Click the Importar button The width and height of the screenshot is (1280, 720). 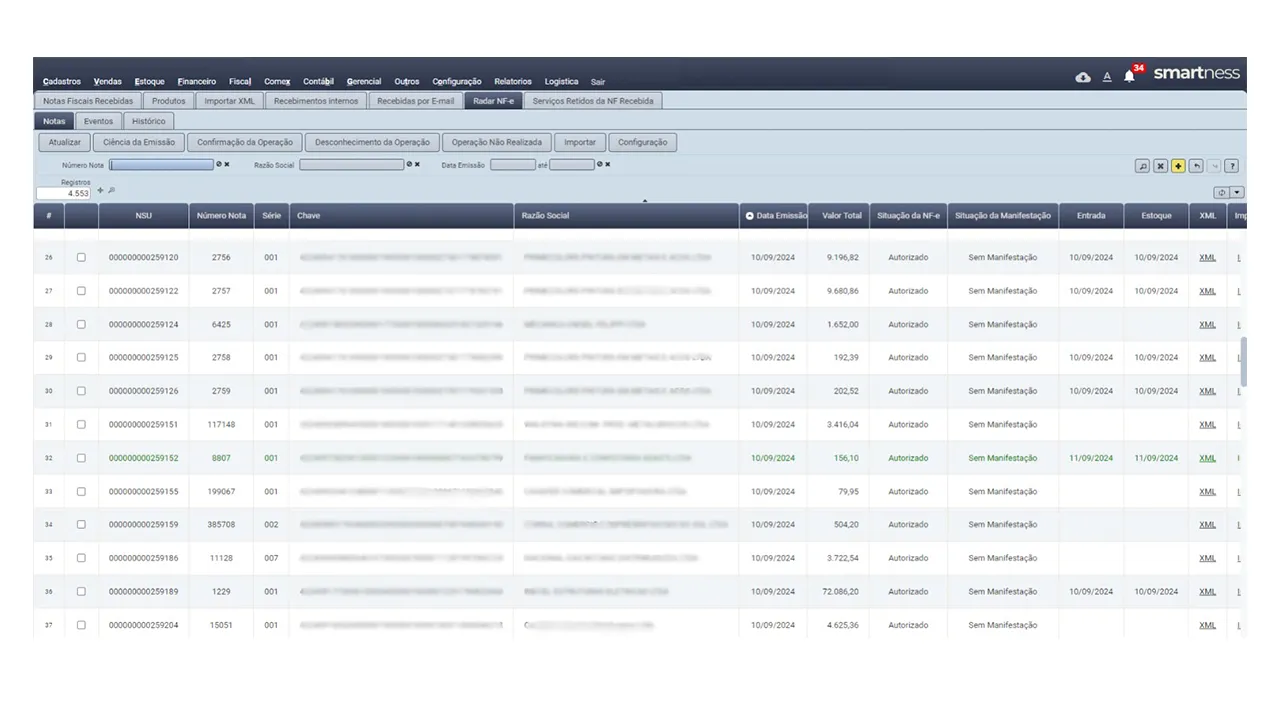pyautogui.click(x=580, y=143)
